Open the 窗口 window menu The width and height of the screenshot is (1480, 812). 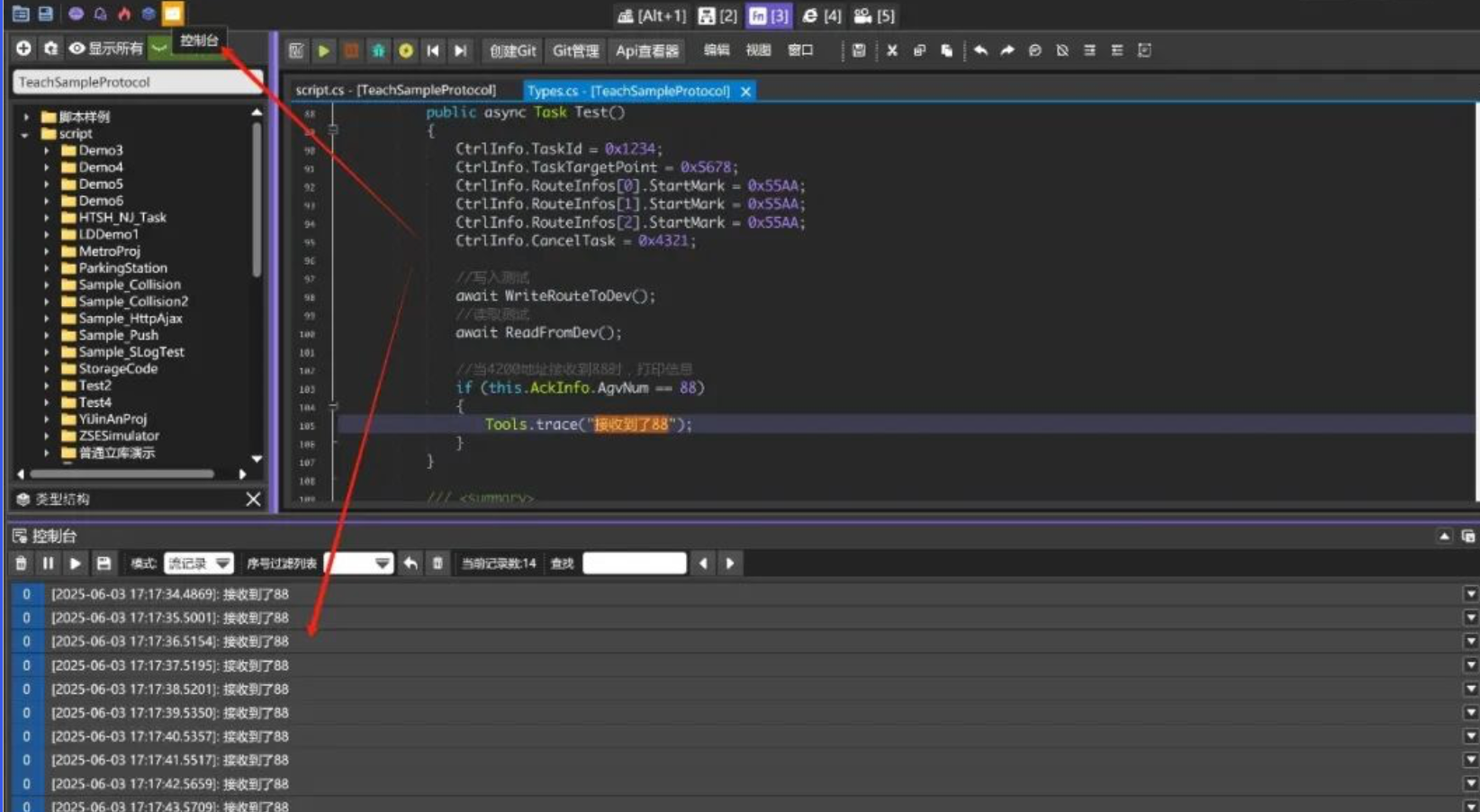800,50
